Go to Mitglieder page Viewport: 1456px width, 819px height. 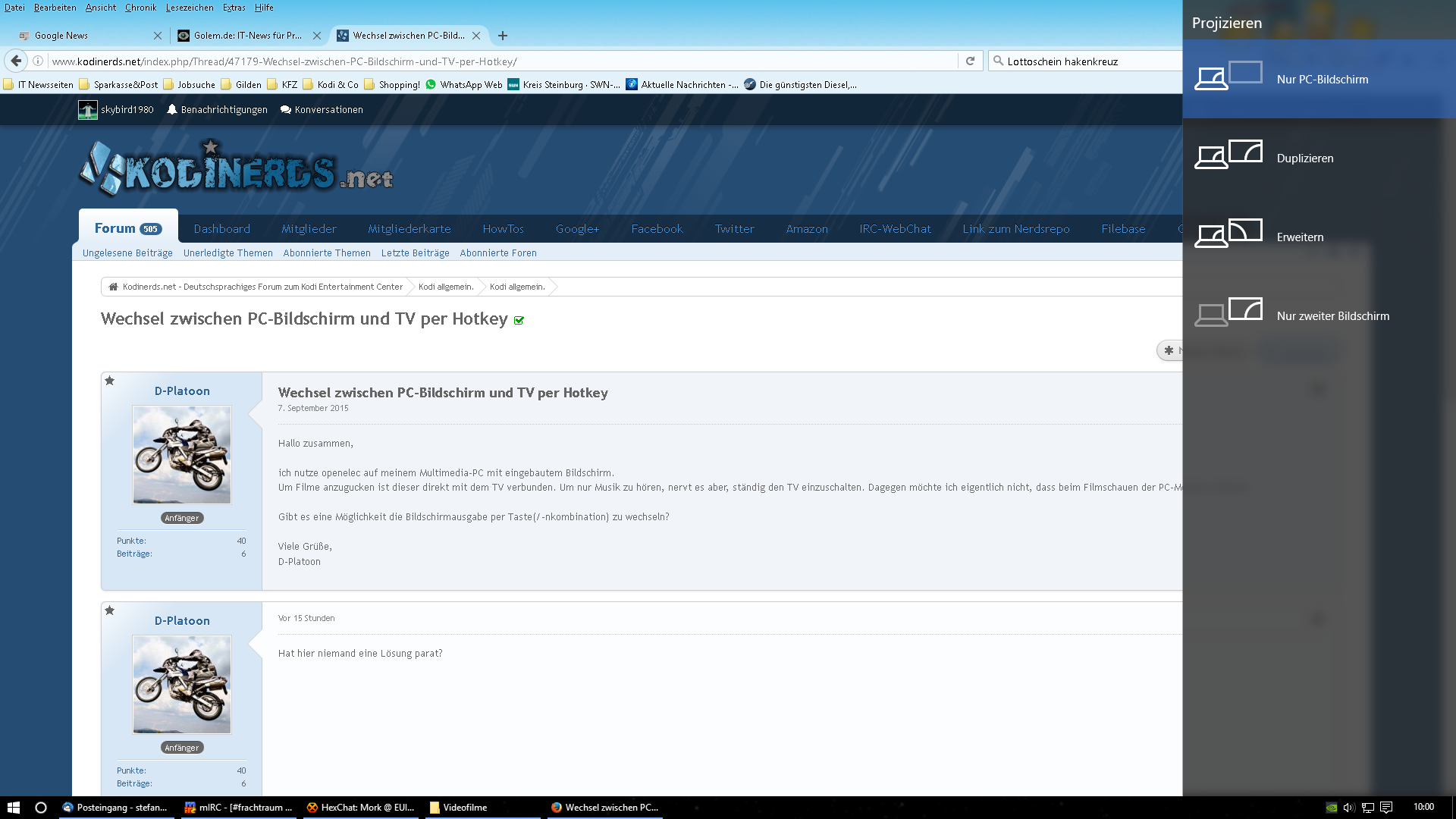309,228
